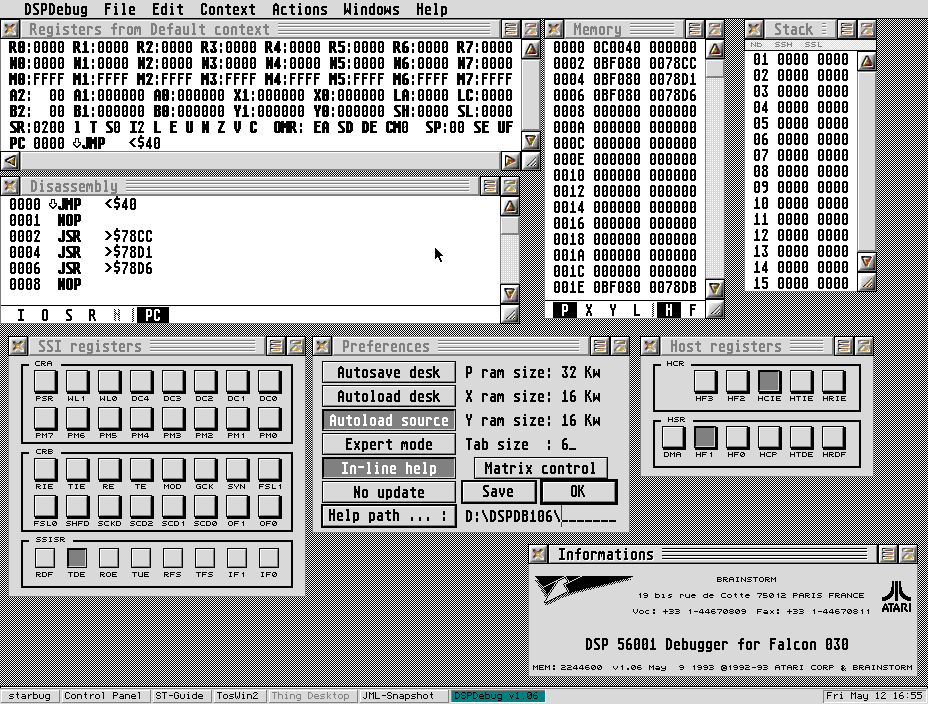Image resolution: width=928 pixels, height=704 pixels.
Task: Toggle In-line help option
Action: (x=389, y=468)
